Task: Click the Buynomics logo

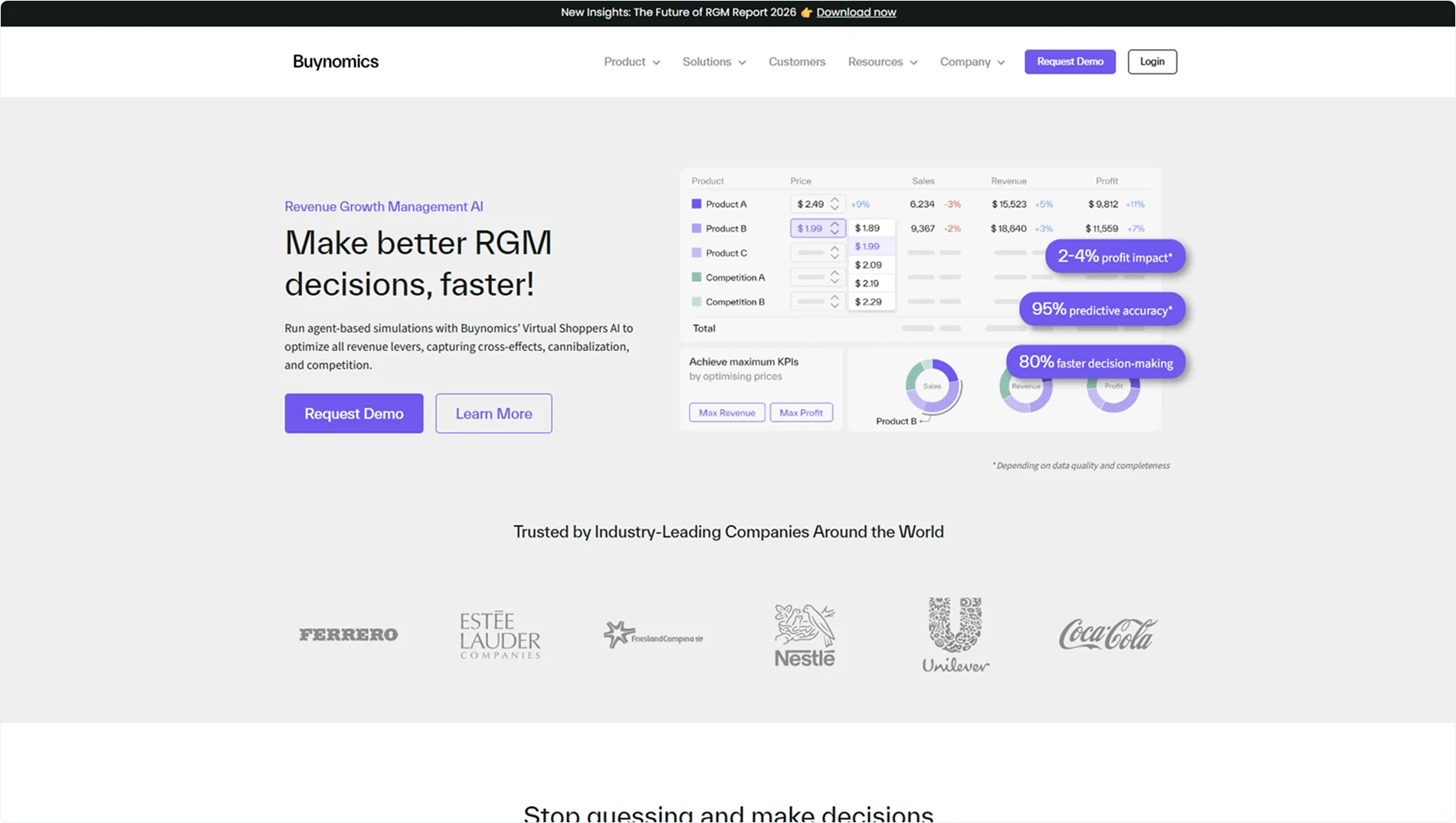Action: [336, 61]
